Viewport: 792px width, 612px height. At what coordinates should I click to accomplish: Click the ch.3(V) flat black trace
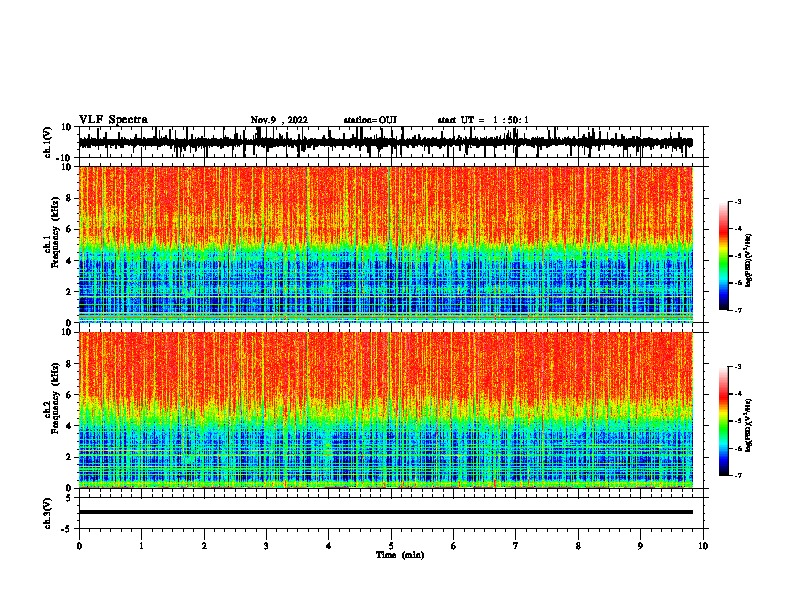click(386, 512)
